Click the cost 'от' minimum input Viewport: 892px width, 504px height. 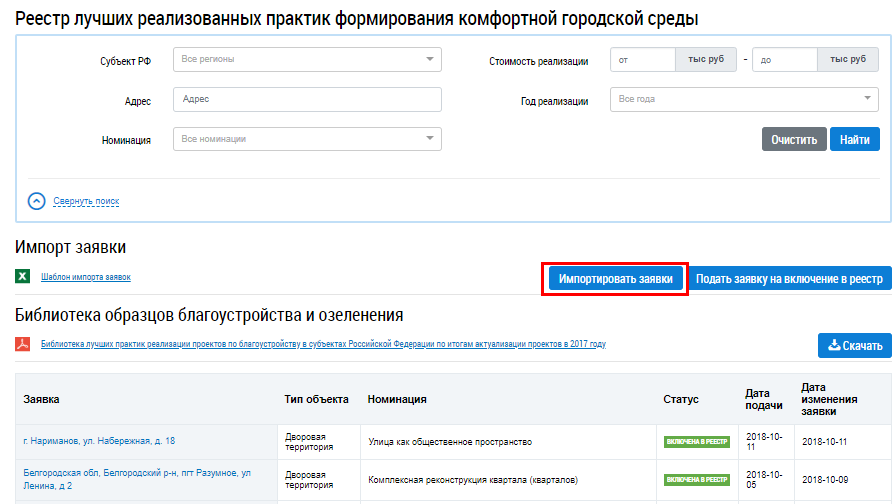coord(643,59)
